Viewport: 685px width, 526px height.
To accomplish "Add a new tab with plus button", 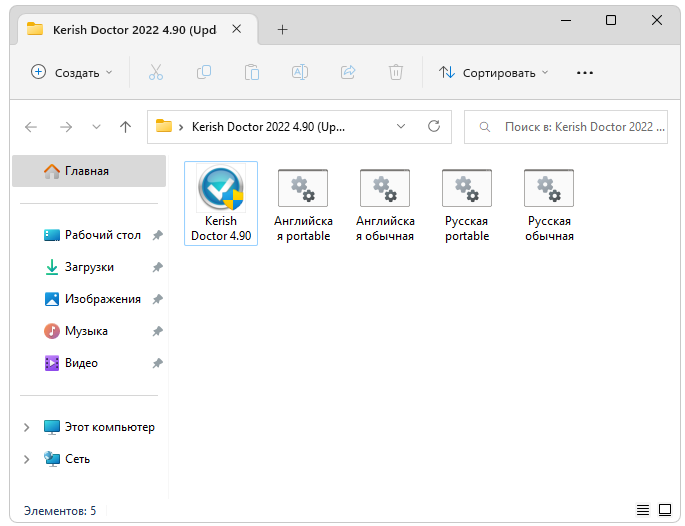I will point(282,29).
